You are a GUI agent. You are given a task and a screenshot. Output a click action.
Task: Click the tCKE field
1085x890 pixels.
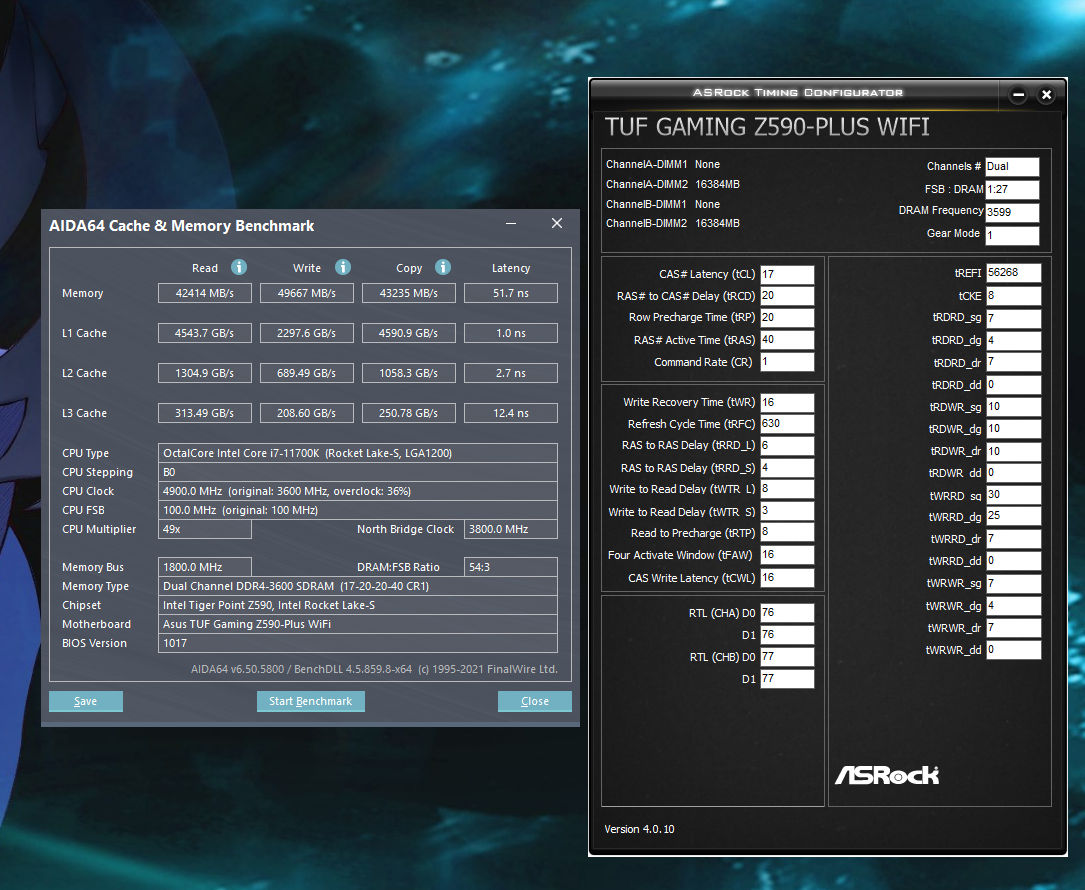(x=1014, y=296)
